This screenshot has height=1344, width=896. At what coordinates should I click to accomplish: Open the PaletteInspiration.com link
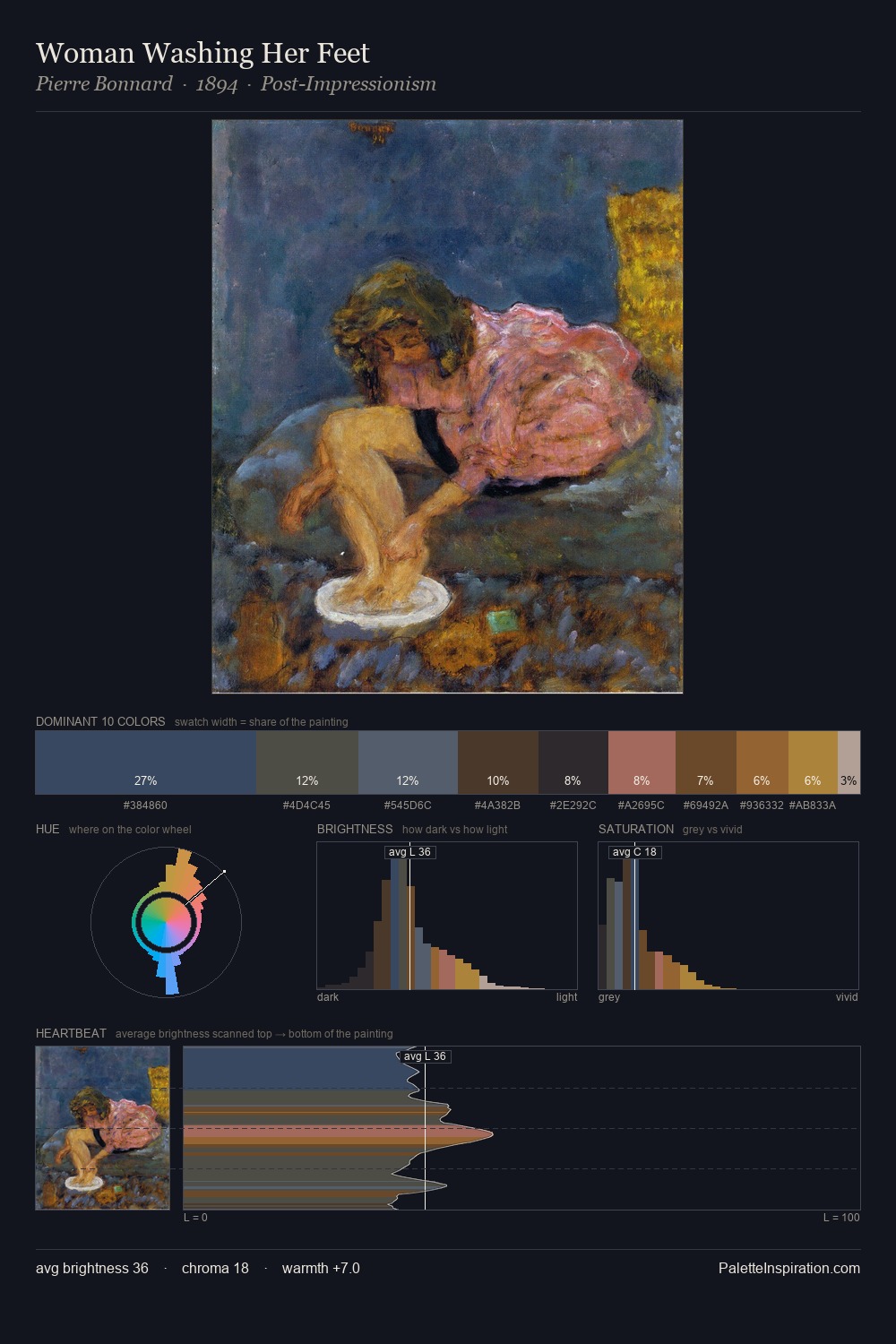[x=788, y=1268]
